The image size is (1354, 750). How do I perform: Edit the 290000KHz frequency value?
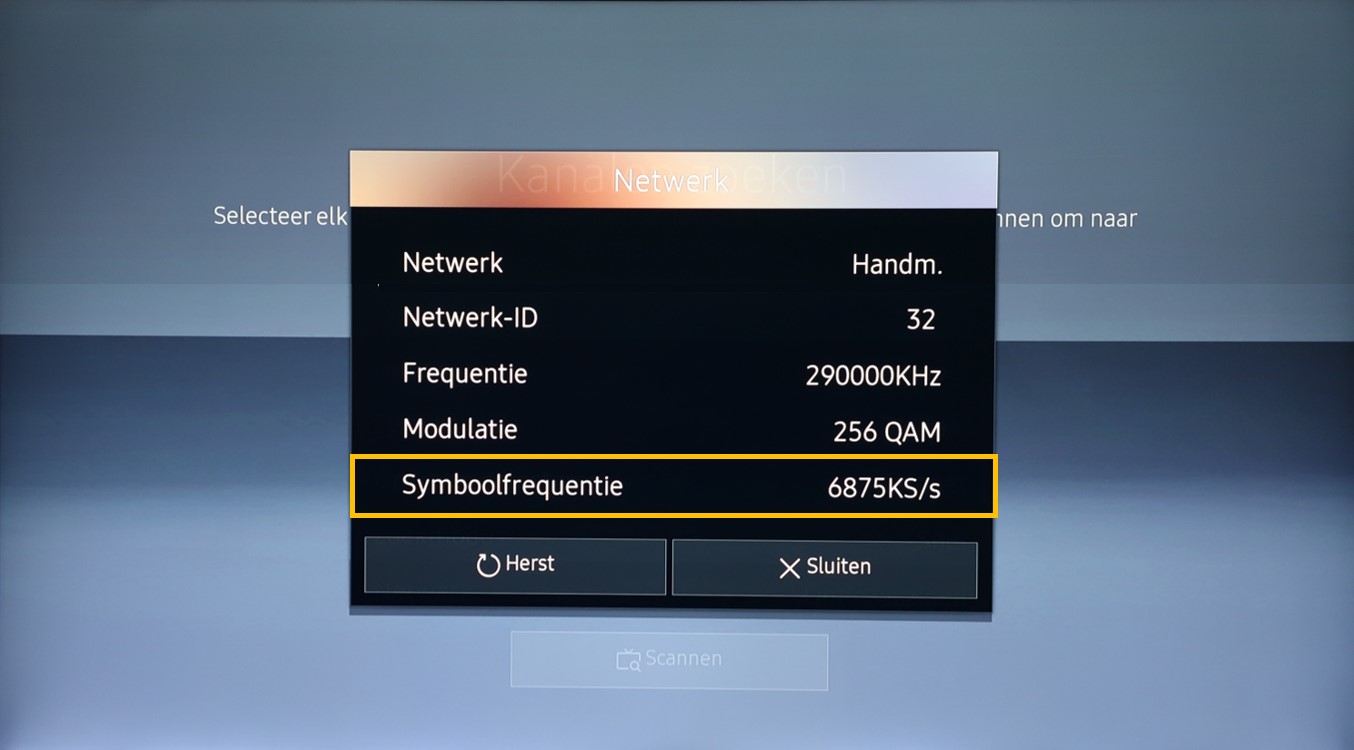coord(873,376)
